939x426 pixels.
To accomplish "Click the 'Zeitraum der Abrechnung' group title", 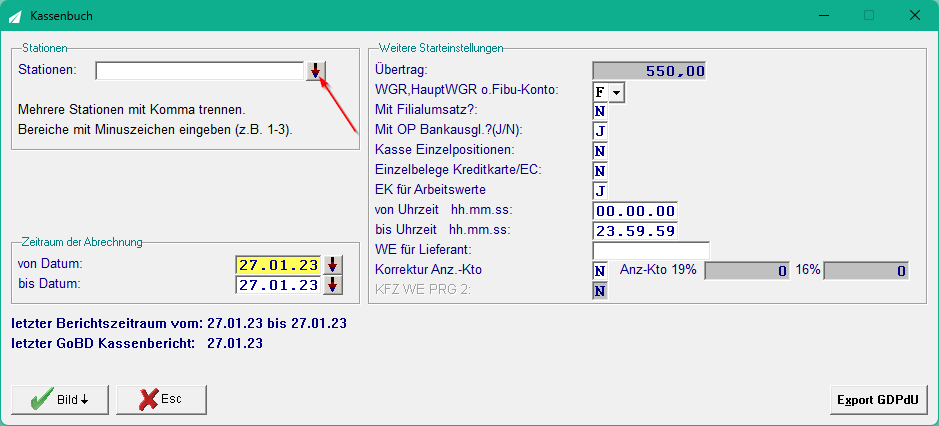I will (82, 243).
